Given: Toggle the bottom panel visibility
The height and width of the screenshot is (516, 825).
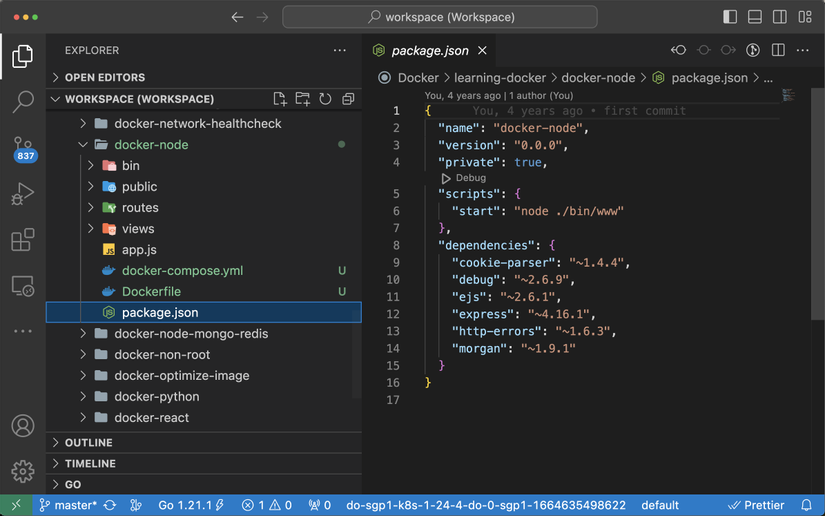Looking at the screenshot, I should coord(755,17).
